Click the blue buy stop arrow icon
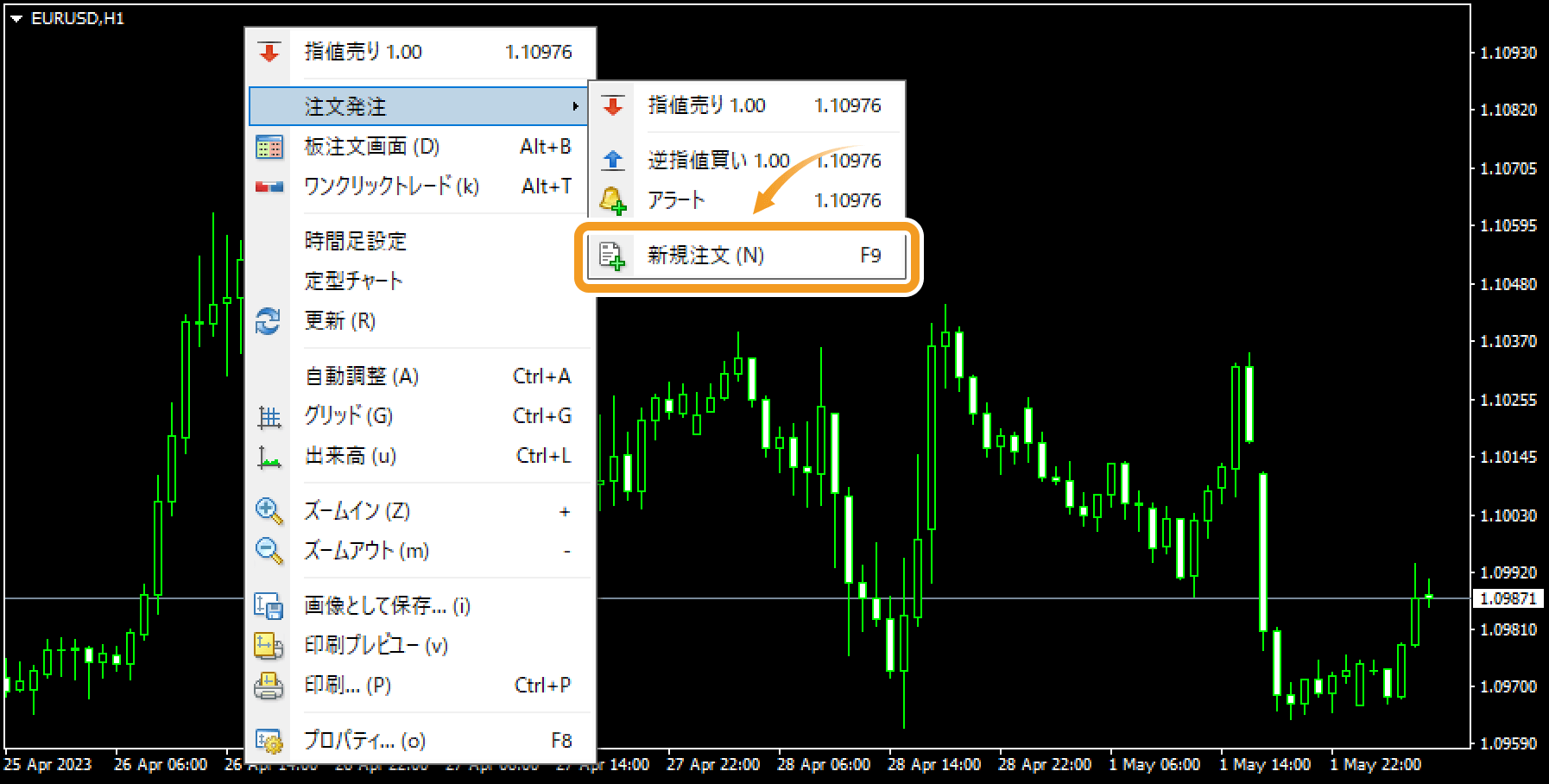1549x784 pixels. pos(613,161)
